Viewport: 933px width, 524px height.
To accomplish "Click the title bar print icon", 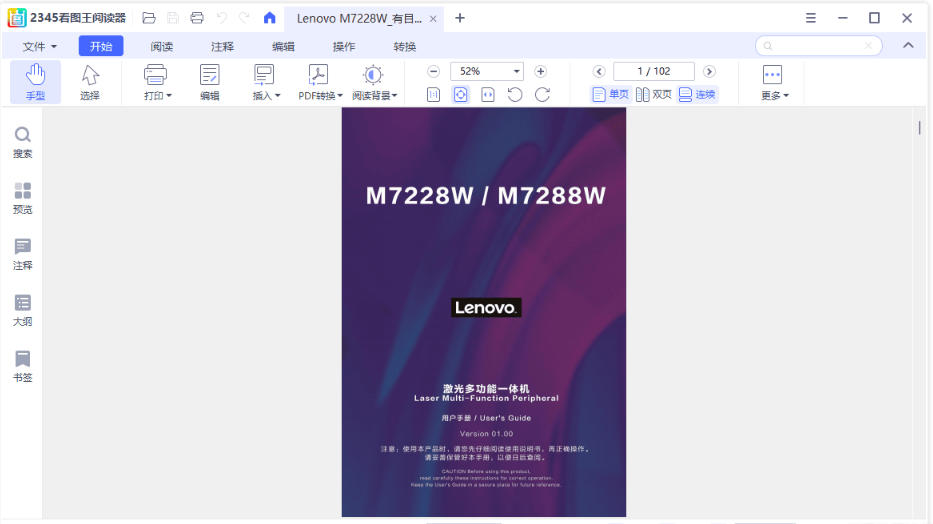I will pos(197,18).
